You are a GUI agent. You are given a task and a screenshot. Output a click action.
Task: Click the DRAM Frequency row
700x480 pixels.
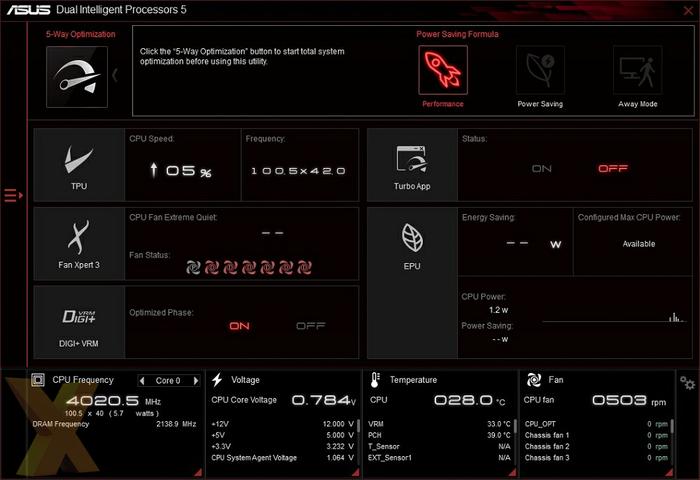(x=114, y=424)
